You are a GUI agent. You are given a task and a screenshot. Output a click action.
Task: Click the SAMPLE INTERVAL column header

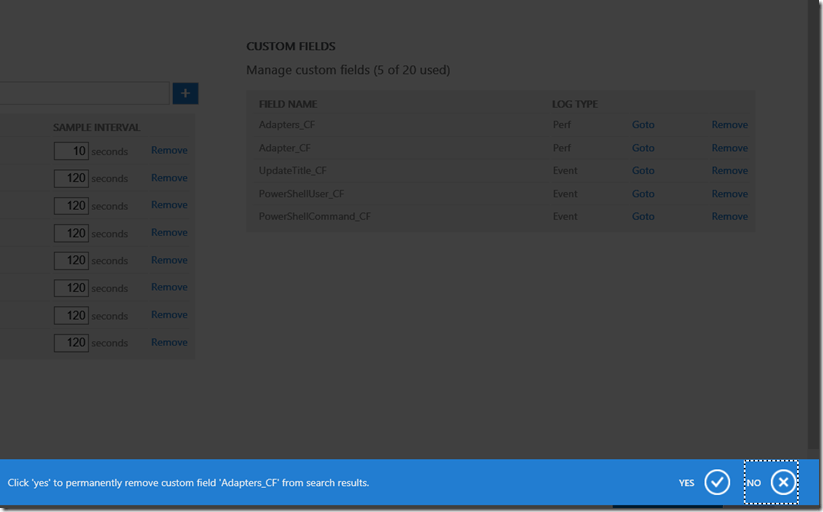click(x=96, y=128)
